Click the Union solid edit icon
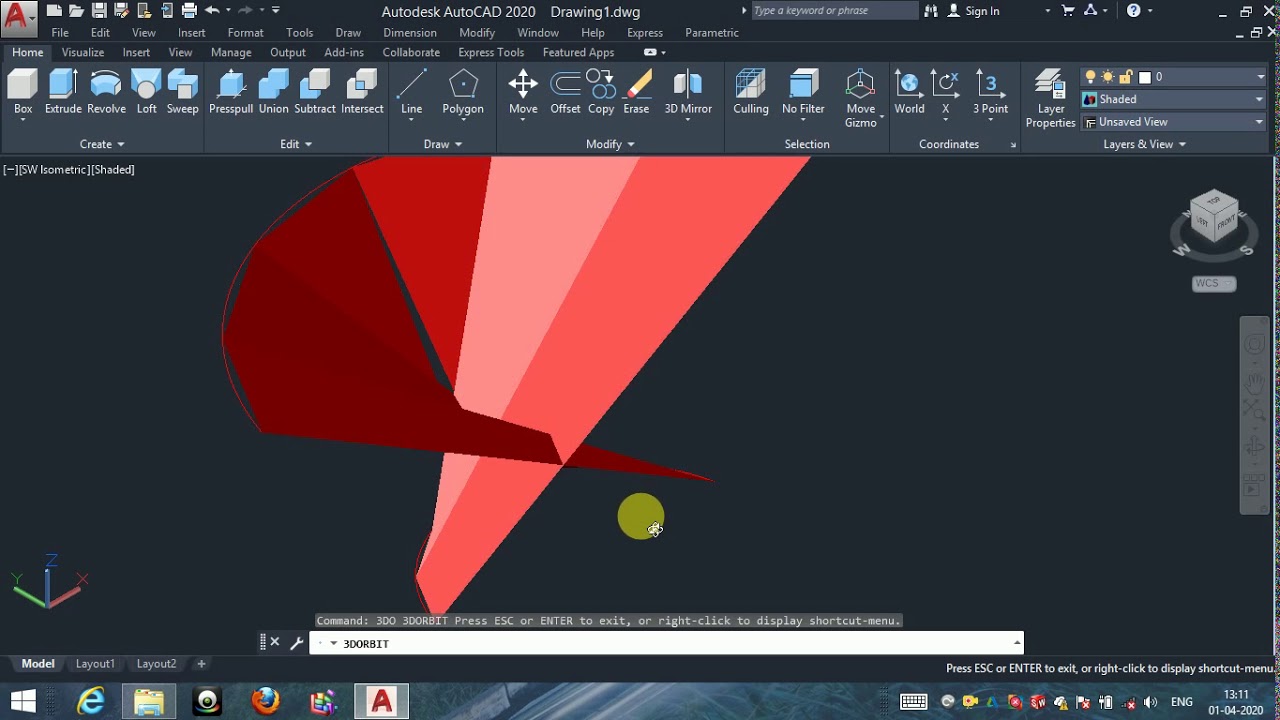Image resolution: width=1280 pixels, height=720 pixels. tap(273, 92)
